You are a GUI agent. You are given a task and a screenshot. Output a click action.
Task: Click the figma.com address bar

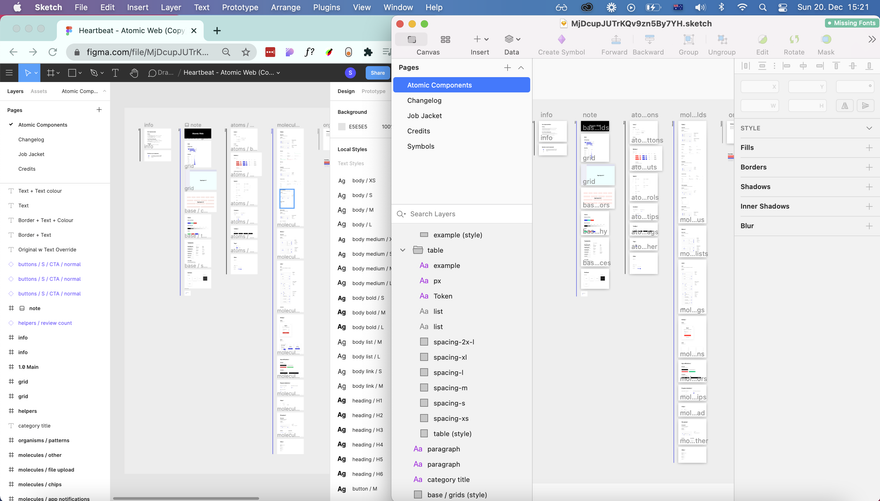[x=148, y=52]
